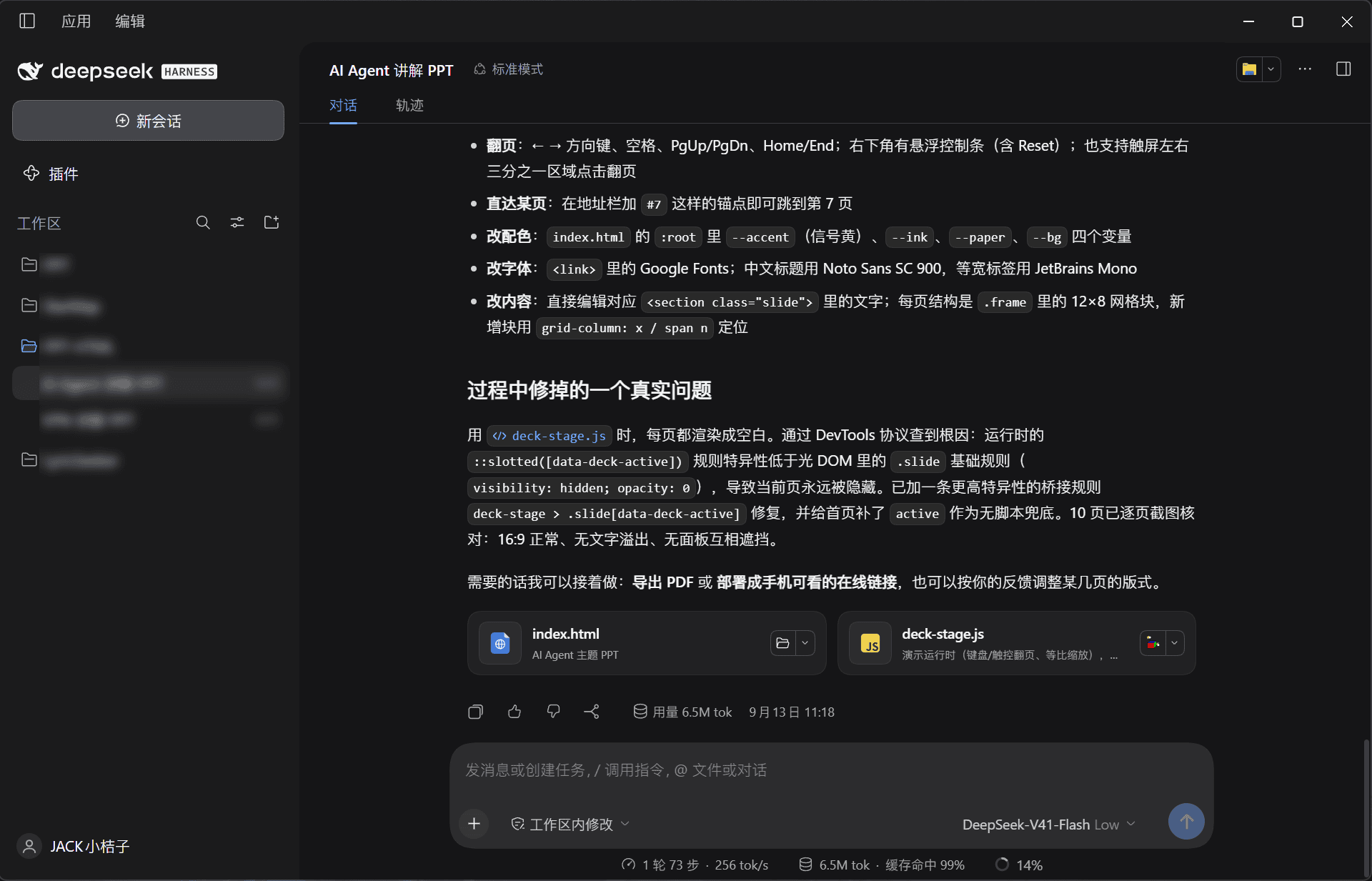Switch to the 轨迹 tab
The height and width of the screenshot is (881, 1372).
pyautogui.click(x=409, y=105)
